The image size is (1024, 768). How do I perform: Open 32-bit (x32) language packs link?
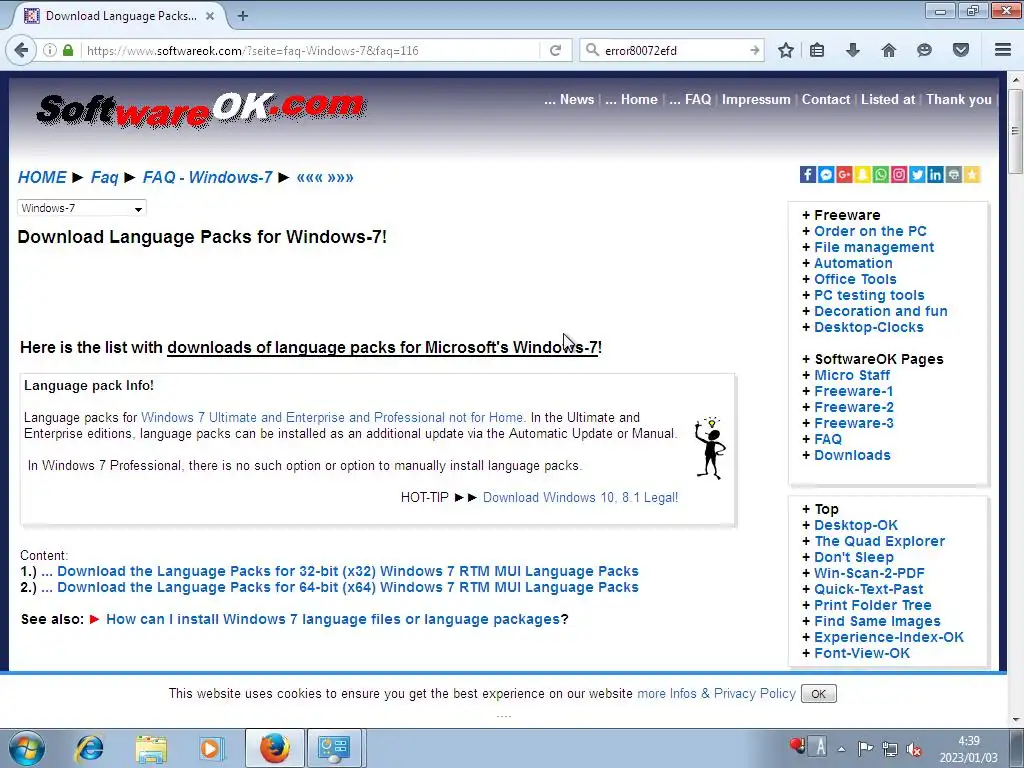347,571
